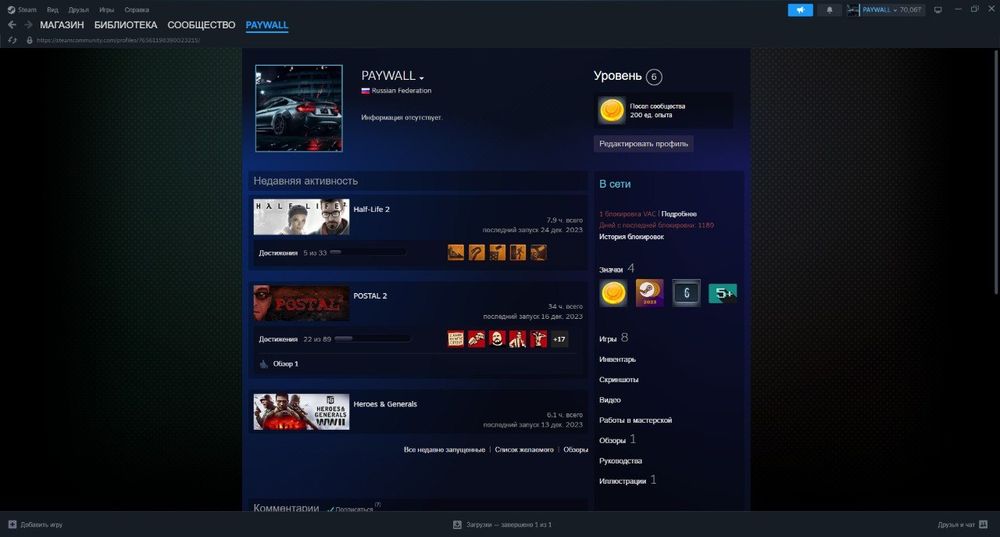Open Работы в мастерской link
The height and width of the screenshot is (537, 1000).
pos(635,420)
